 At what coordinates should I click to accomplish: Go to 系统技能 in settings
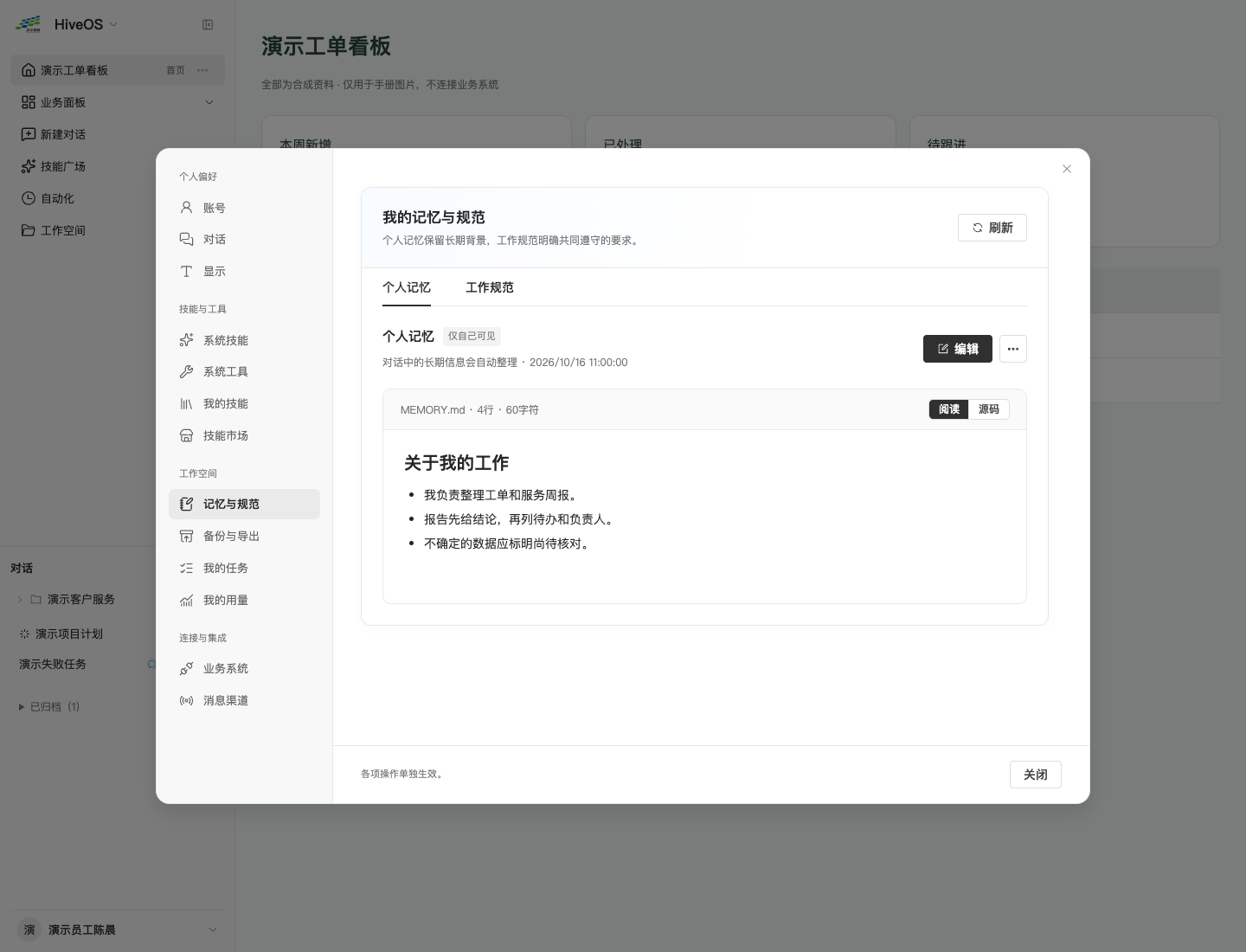[x=244, y=340]
